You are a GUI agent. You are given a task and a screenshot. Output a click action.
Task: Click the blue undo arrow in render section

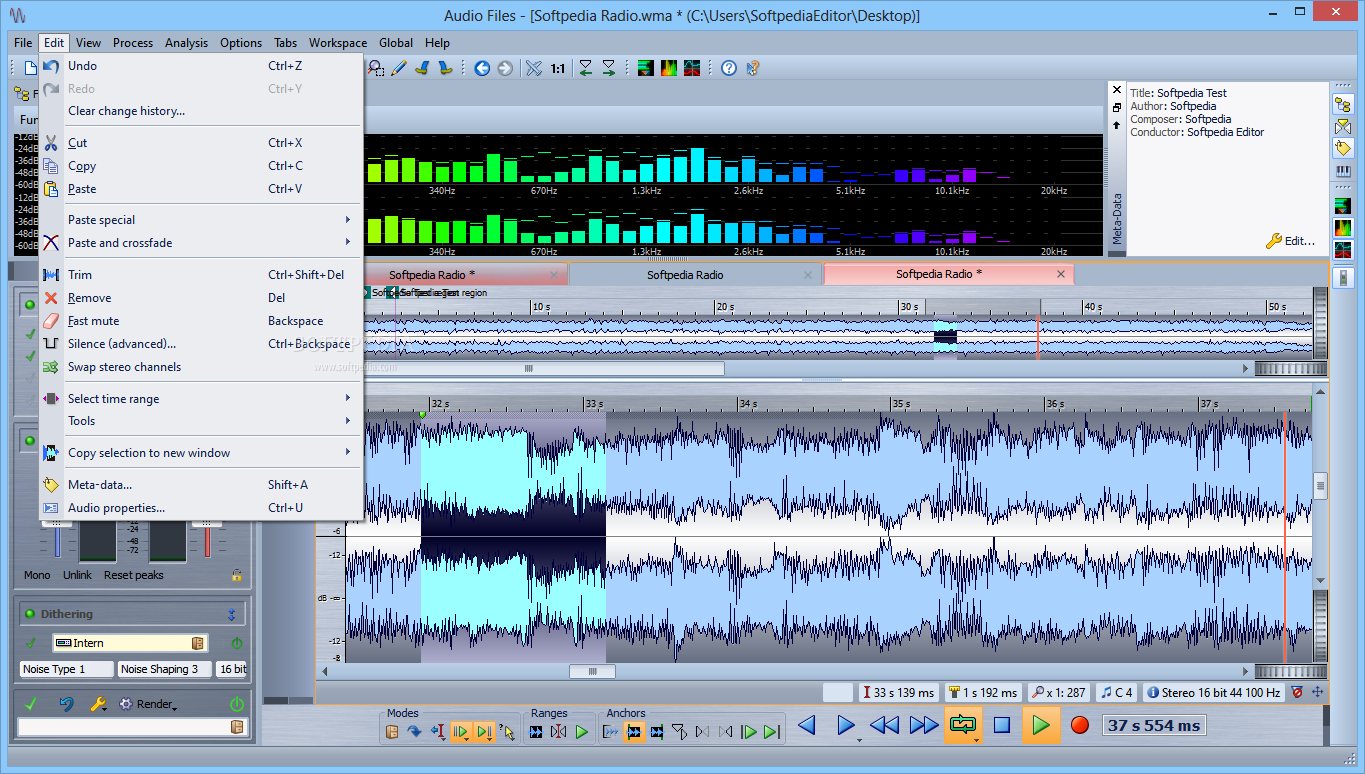coord(66,704)
